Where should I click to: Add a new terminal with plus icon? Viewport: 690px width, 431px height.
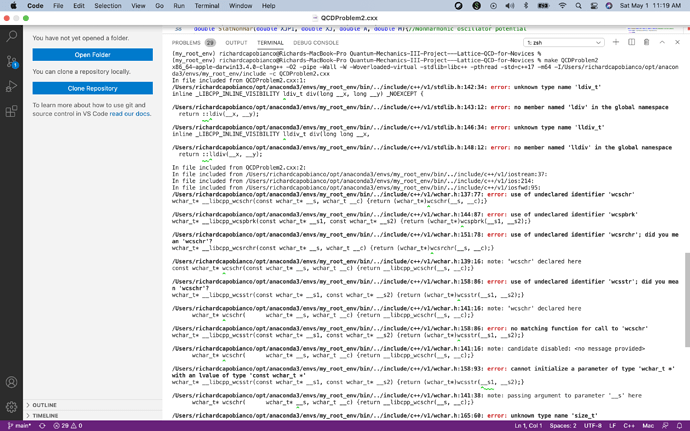[616, 42]
